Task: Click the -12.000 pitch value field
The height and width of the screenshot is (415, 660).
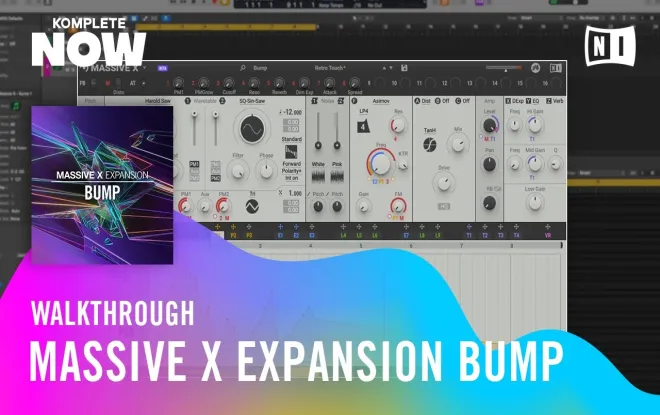Action: 292,112
